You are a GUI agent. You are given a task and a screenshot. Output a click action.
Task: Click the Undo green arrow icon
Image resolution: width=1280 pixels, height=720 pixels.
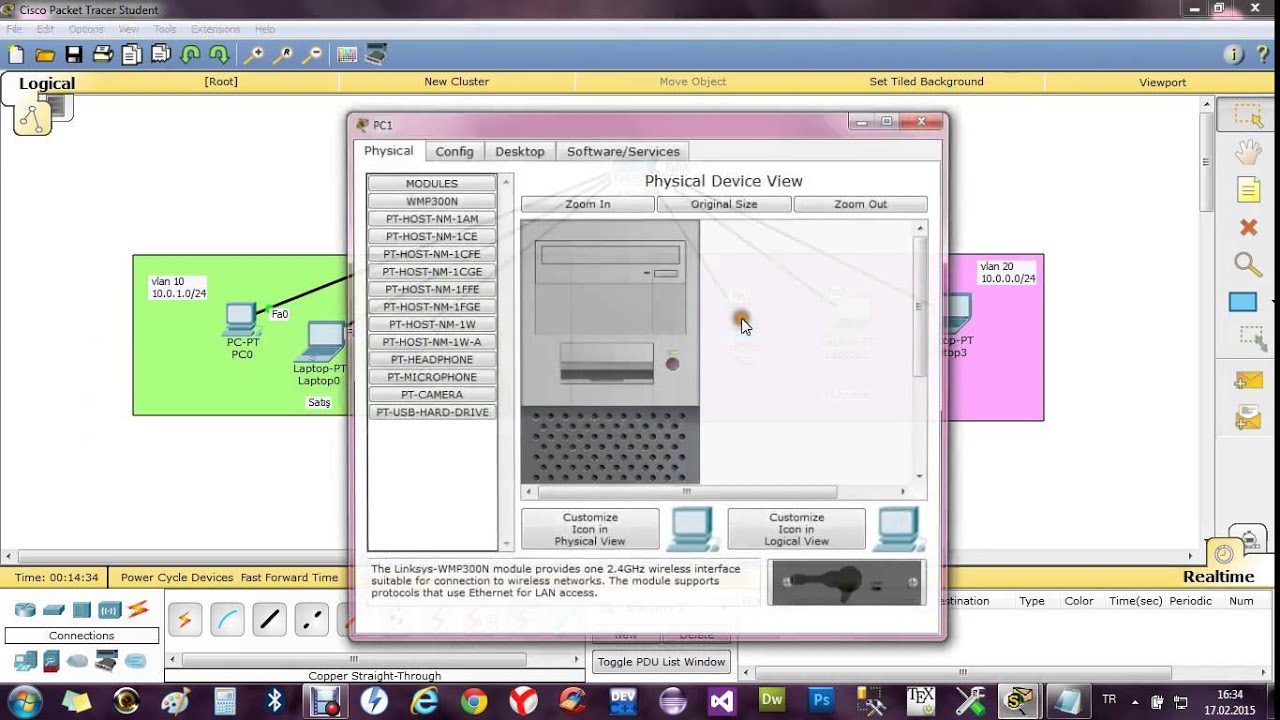[190, 55]
